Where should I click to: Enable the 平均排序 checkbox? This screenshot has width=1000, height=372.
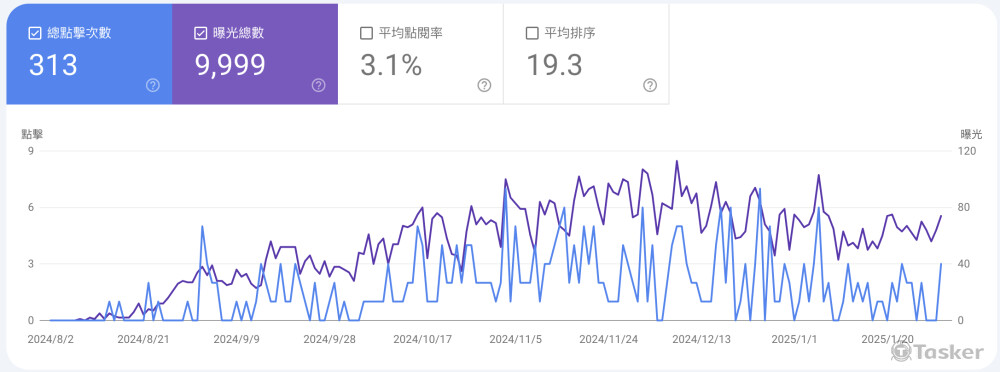532,33
